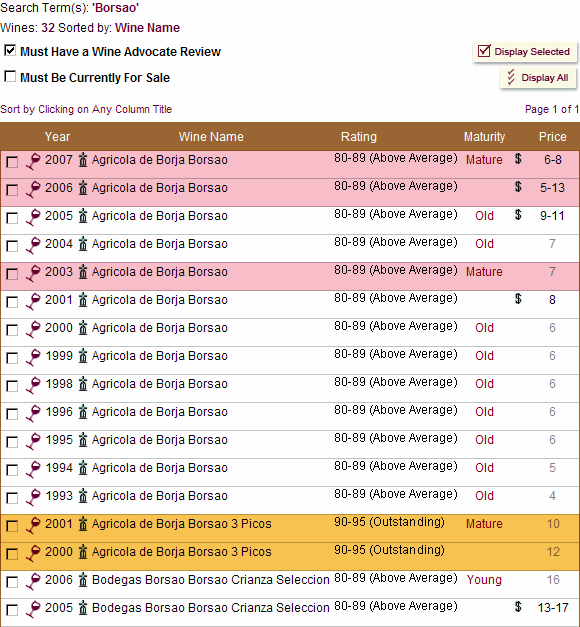The height and width of the screenshot is (627, 580).
Task: Click Display All button
Action: [538, 78]
